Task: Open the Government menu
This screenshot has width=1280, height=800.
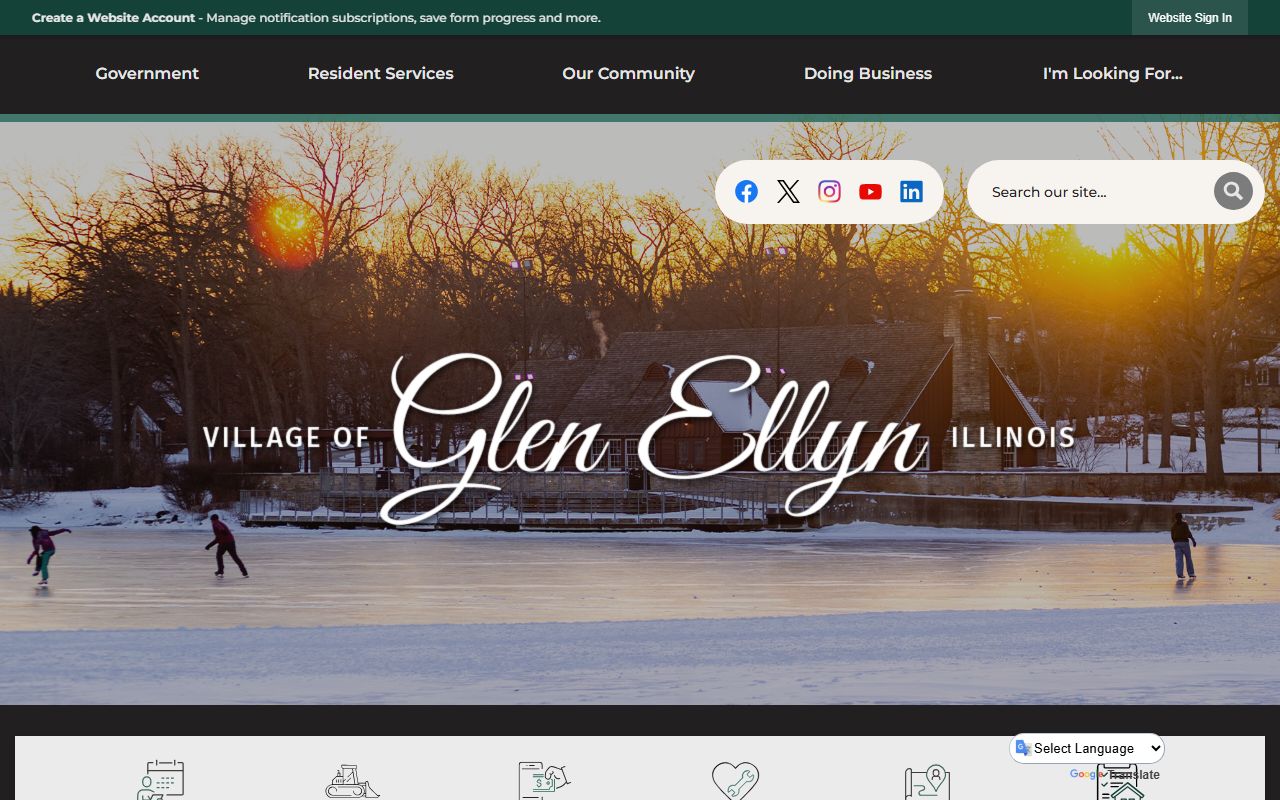Action: [147, 74]
